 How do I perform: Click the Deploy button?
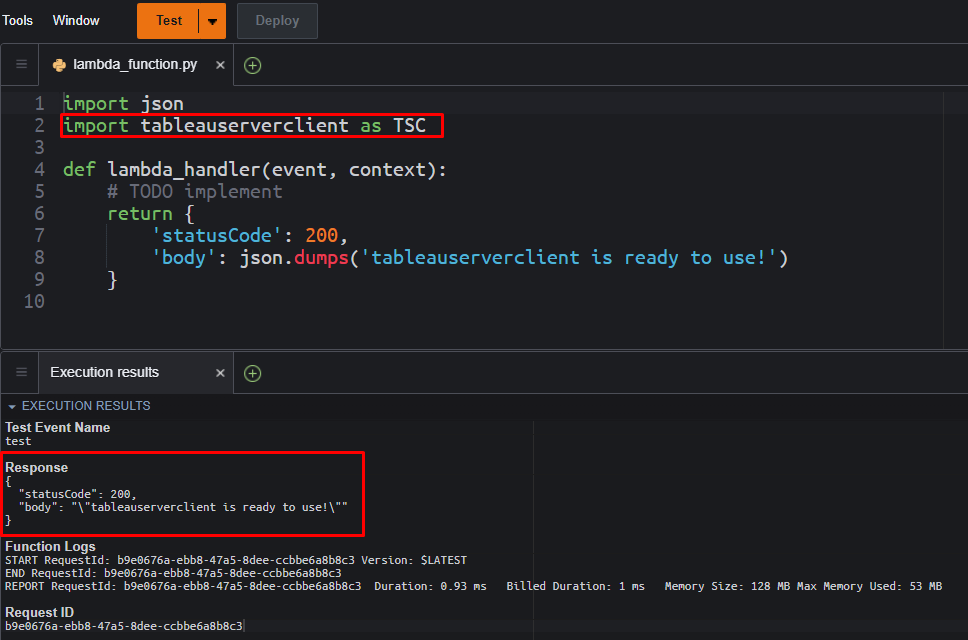click(x=277, y=20)
